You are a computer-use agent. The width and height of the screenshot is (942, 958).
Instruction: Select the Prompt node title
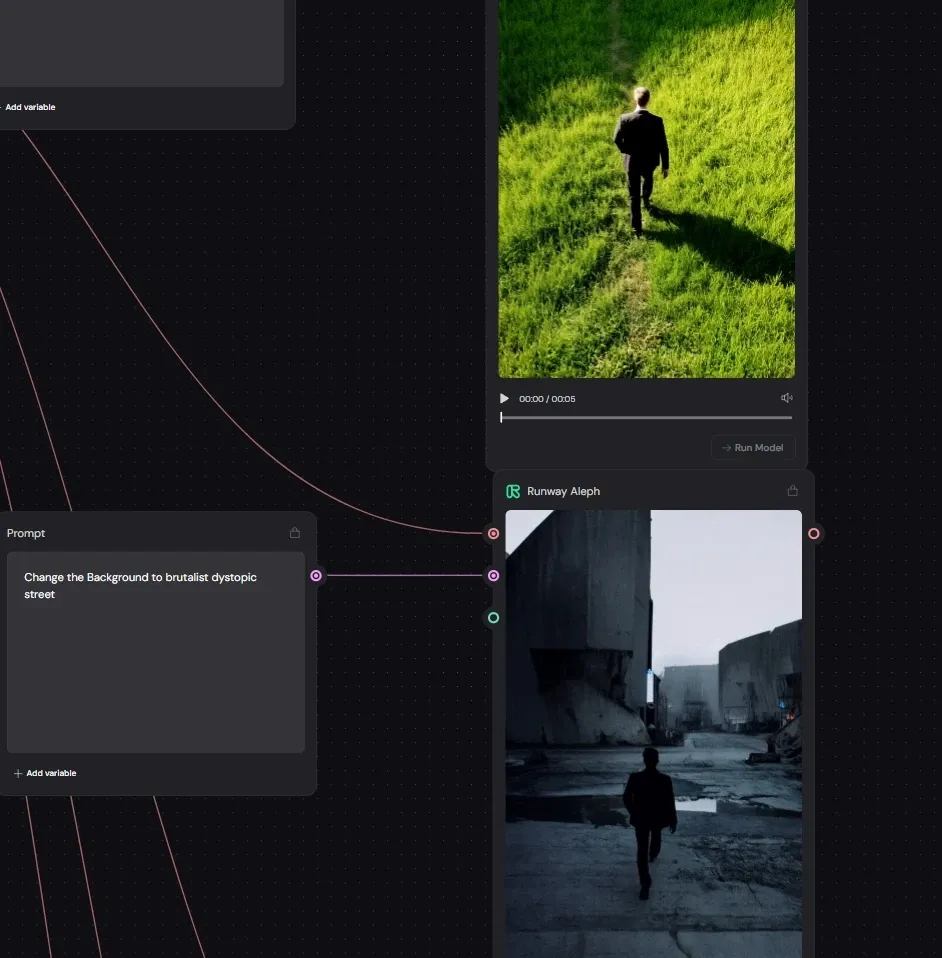tap(26, 533)
